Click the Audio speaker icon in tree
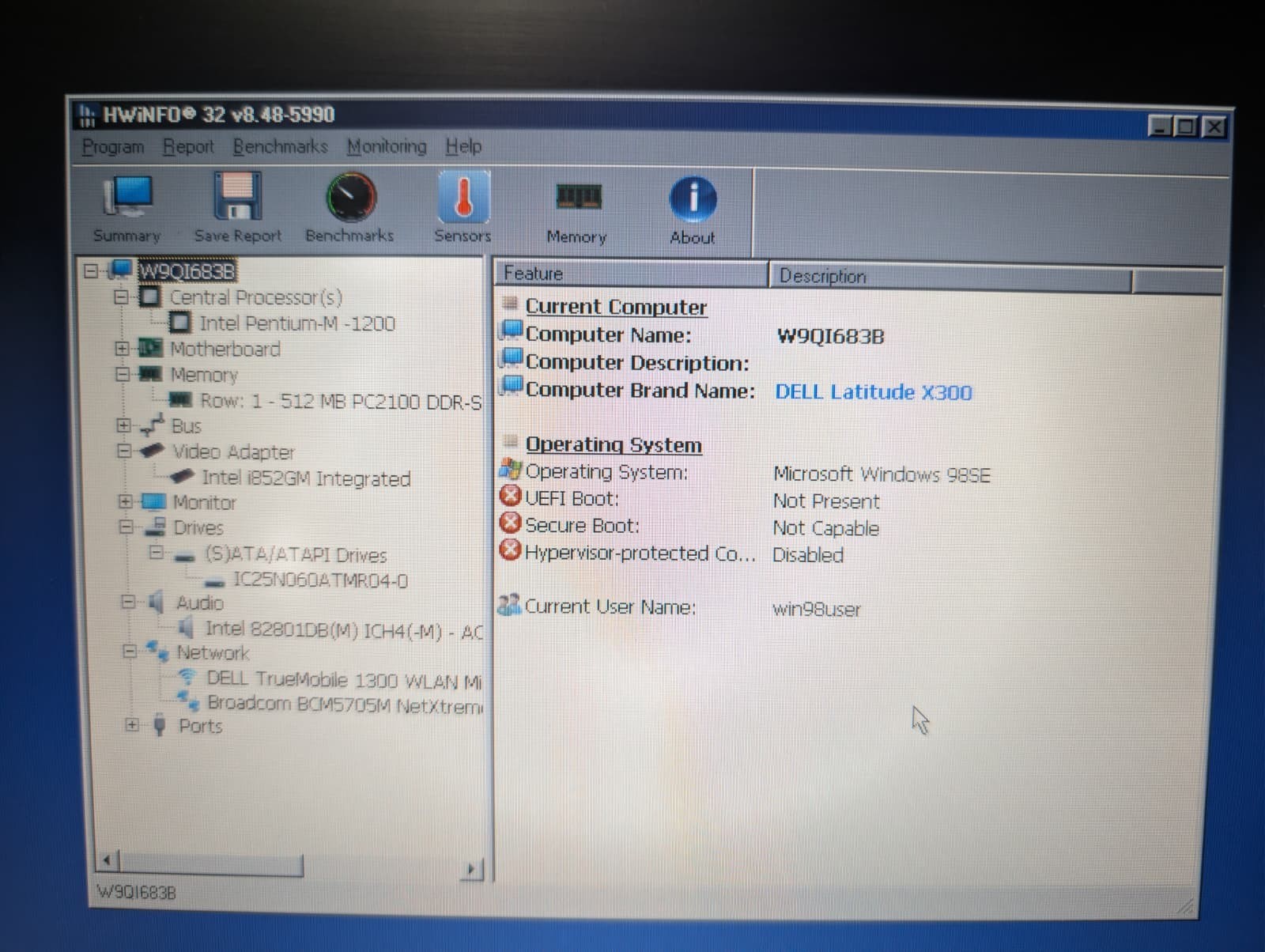The image size is (1265, 952). tap(157, 602)
